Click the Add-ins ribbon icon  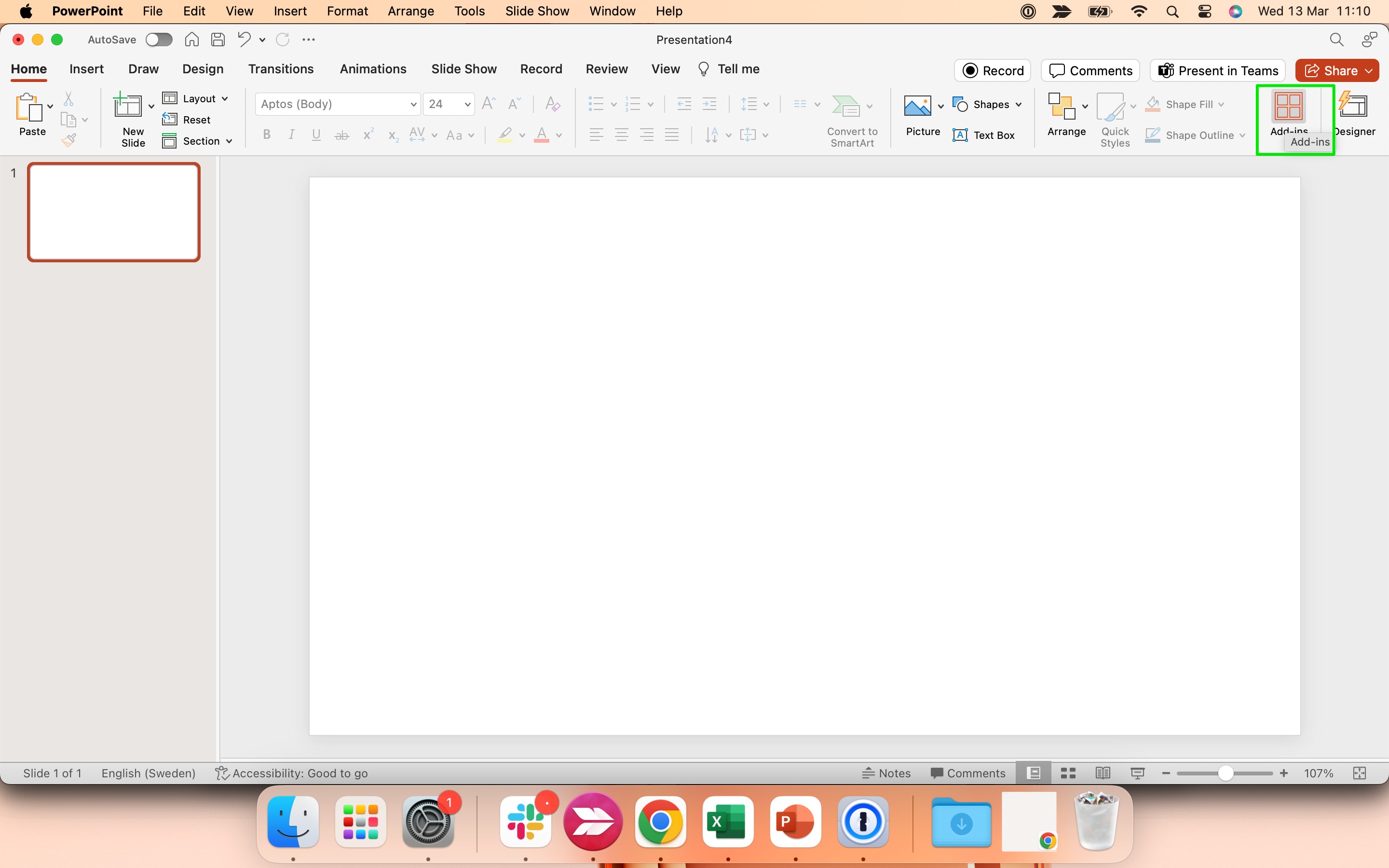coord(1289,107)
